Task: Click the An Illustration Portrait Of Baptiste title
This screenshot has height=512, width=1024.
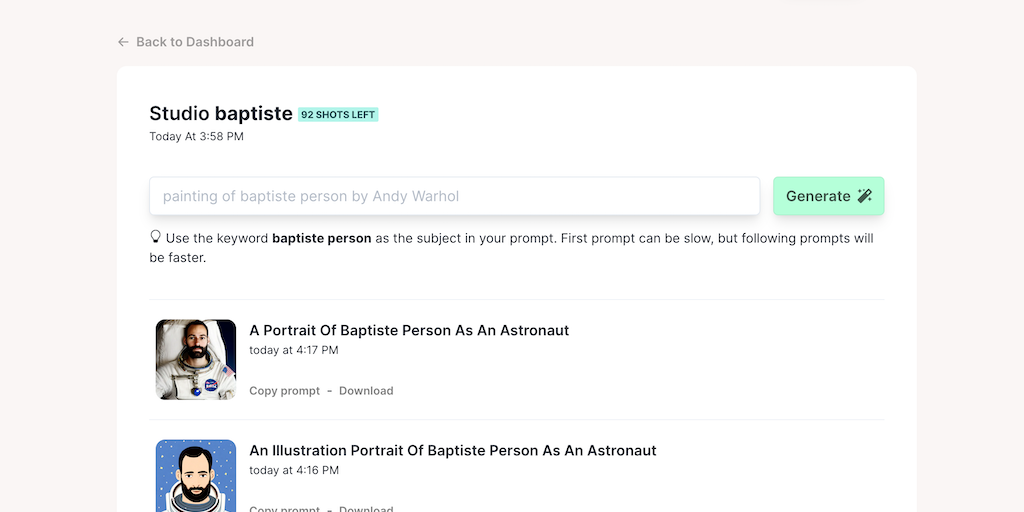Action: pyautogui.click(x=452, y=450)
